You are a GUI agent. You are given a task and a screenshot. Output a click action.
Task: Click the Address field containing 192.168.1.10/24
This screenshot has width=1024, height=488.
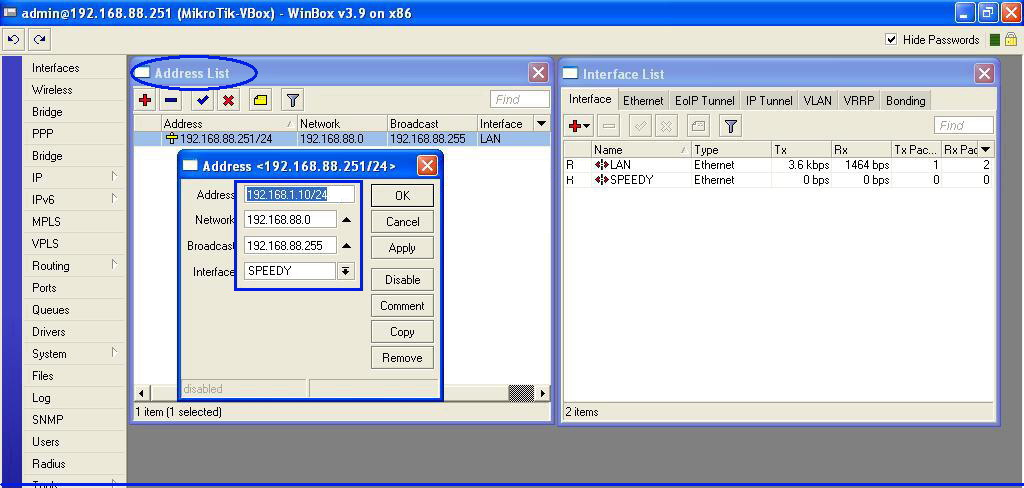click(x=300, y=194)
